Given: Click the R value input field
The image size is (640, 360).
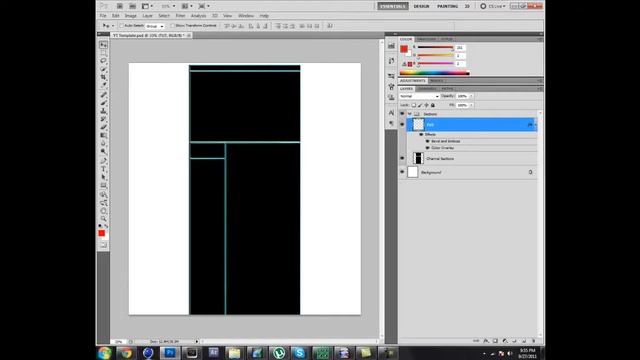Looking at the screenshot, I should click(x=460, y=48).
